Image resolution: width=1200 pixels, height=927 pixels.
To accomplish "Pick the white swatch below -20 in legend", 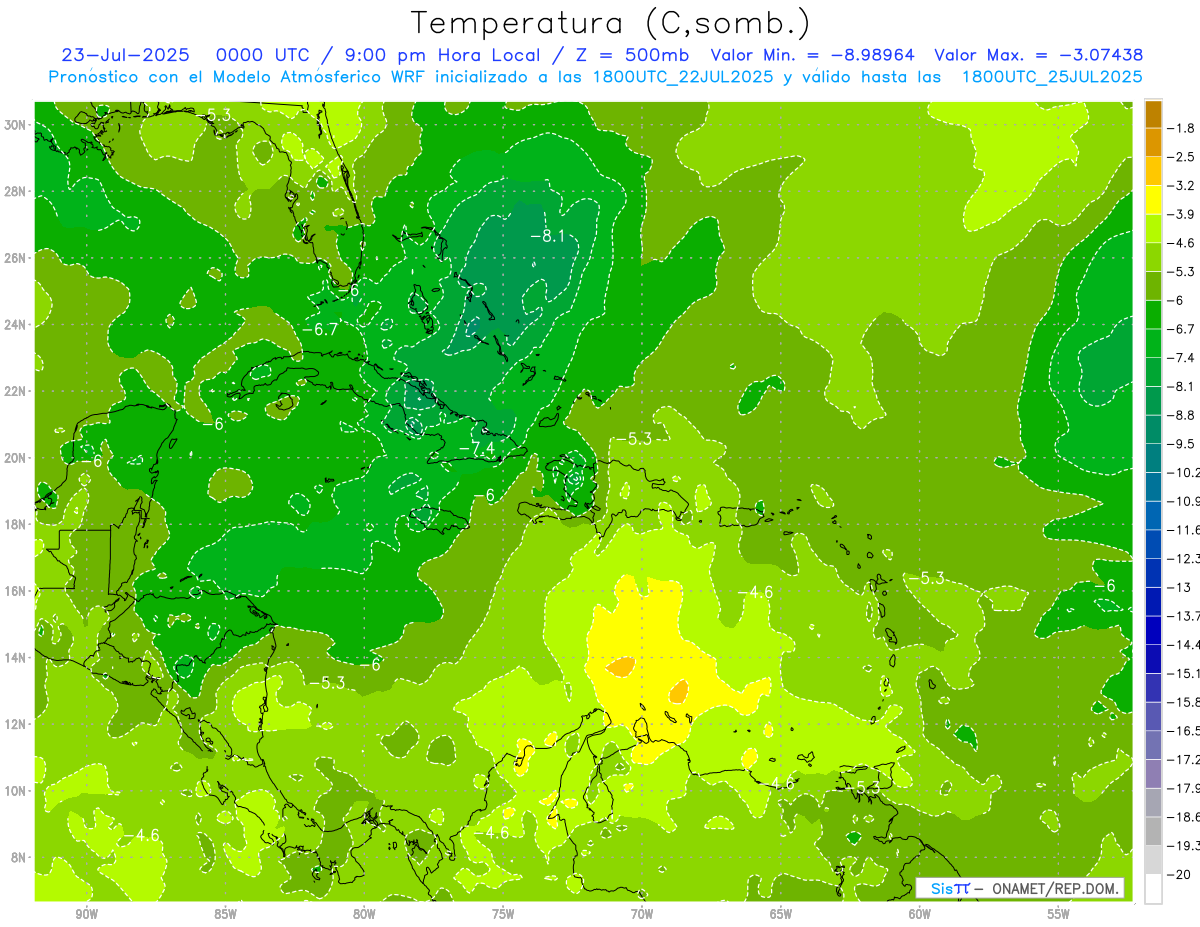I will pos(1153,888).
